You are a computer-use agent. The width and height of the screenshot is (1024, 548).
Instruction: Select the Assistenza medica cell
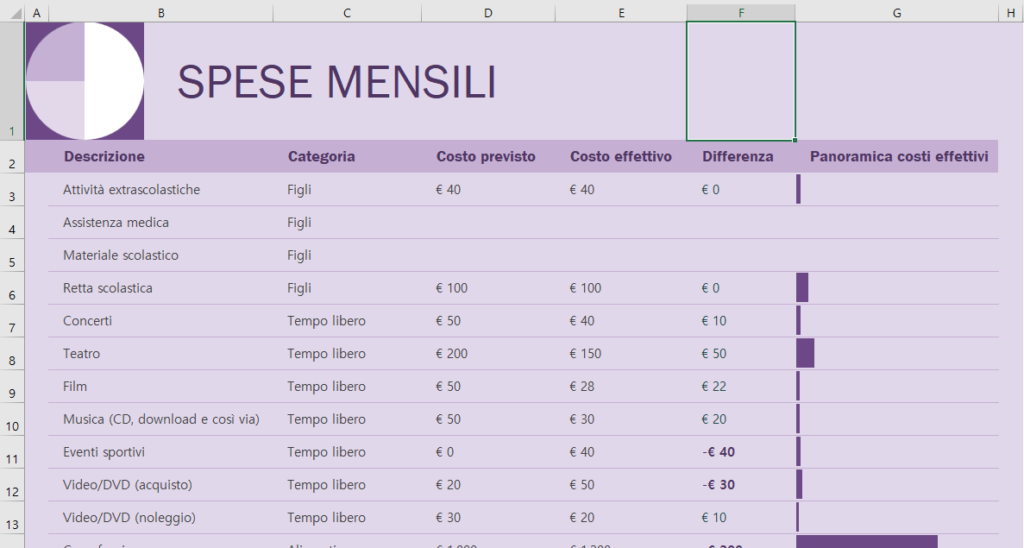click(x=161, y=222)
